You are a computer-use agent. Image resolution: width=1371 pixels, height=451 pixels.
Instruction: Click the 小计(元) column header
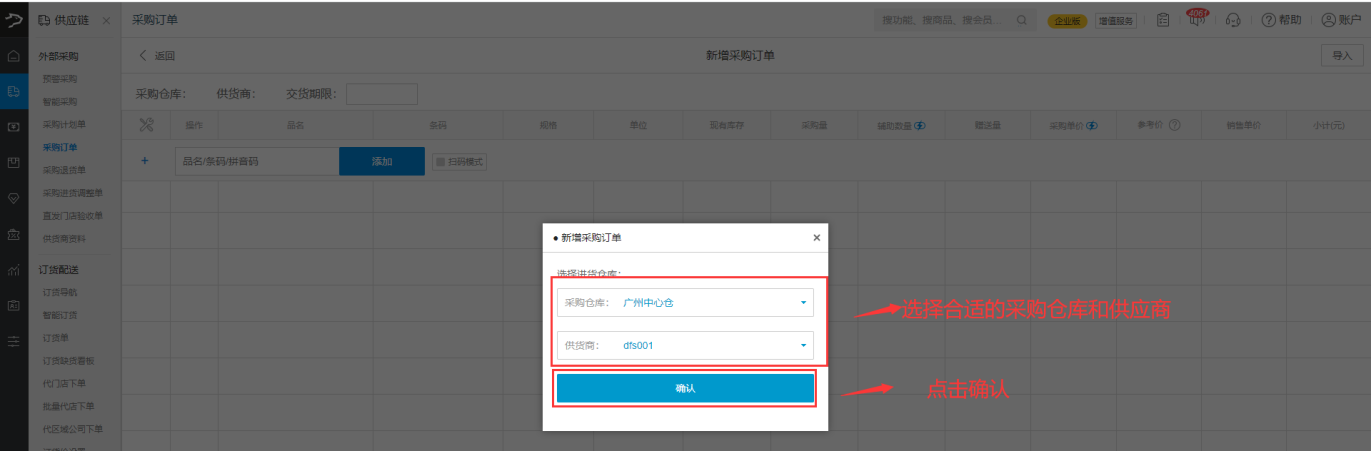(x=1329, y=126)
